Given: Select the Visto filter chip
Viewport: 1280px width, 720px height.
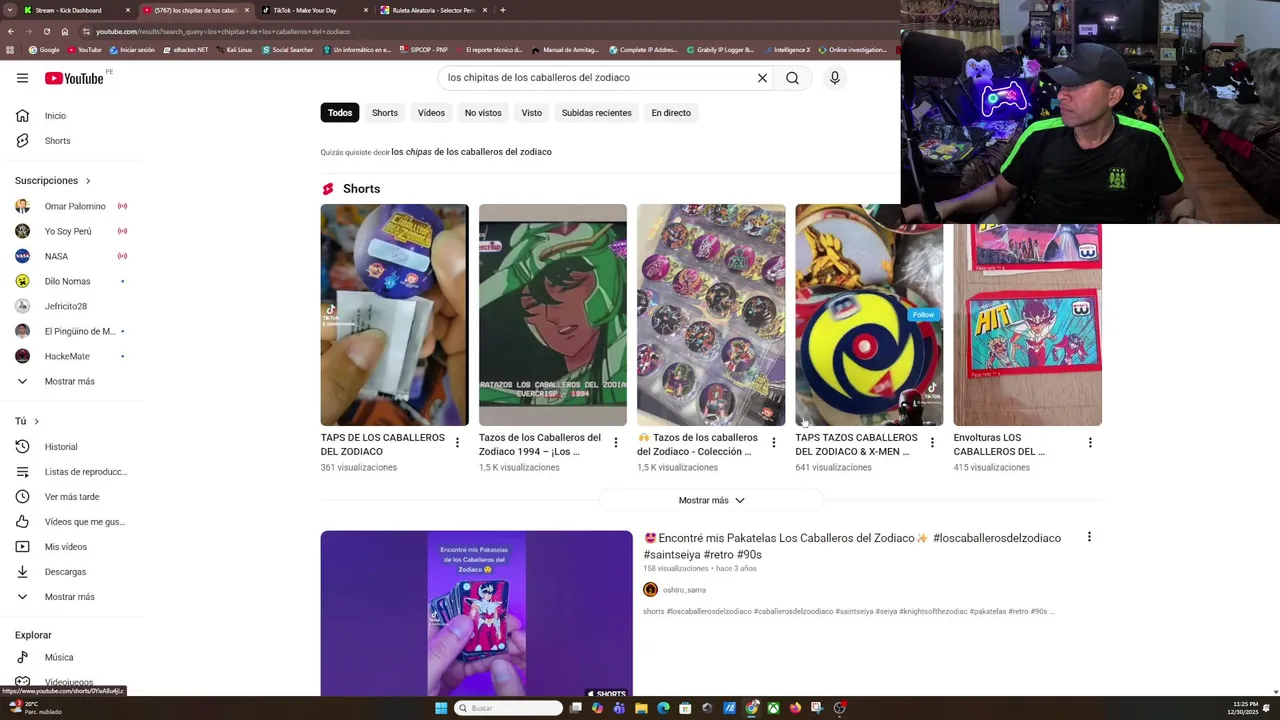Looking at the screenshot, I should 532,113.
